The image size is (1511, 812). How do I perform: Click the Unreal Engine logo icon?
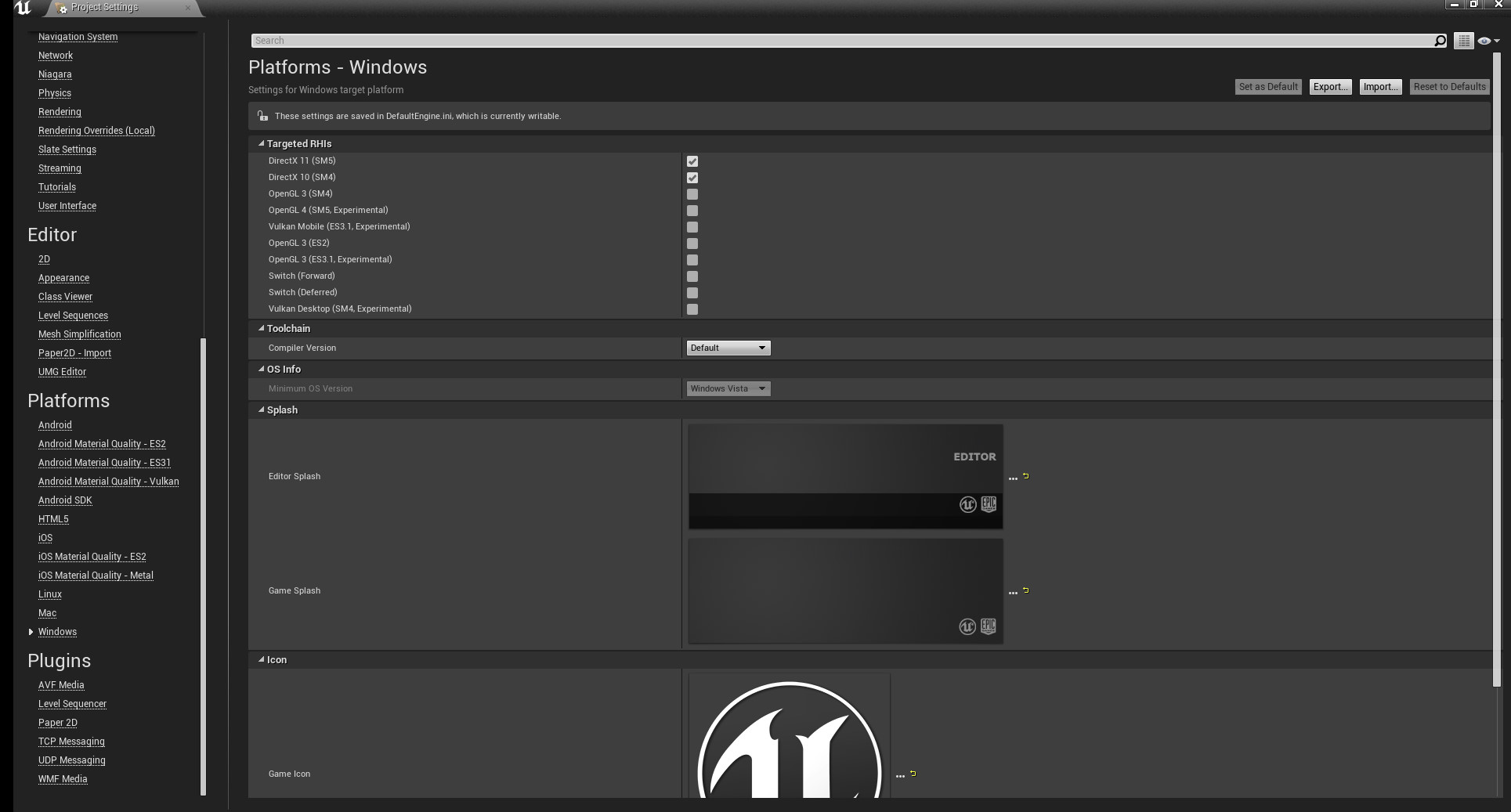[x=23, y=8]
